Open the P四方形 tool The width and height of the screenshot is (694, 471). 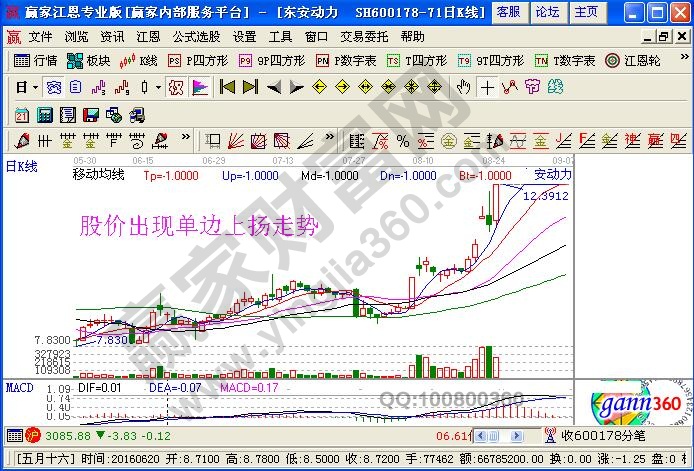pos(198,61)
